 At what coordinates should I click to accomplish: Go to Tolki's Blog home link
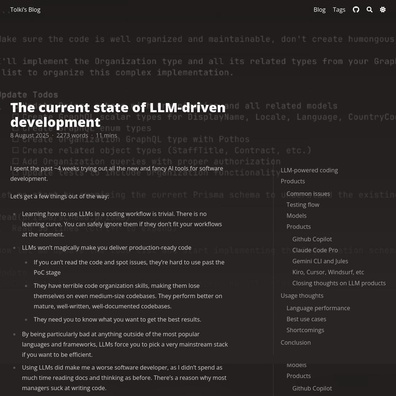click(x=25, y=10)
